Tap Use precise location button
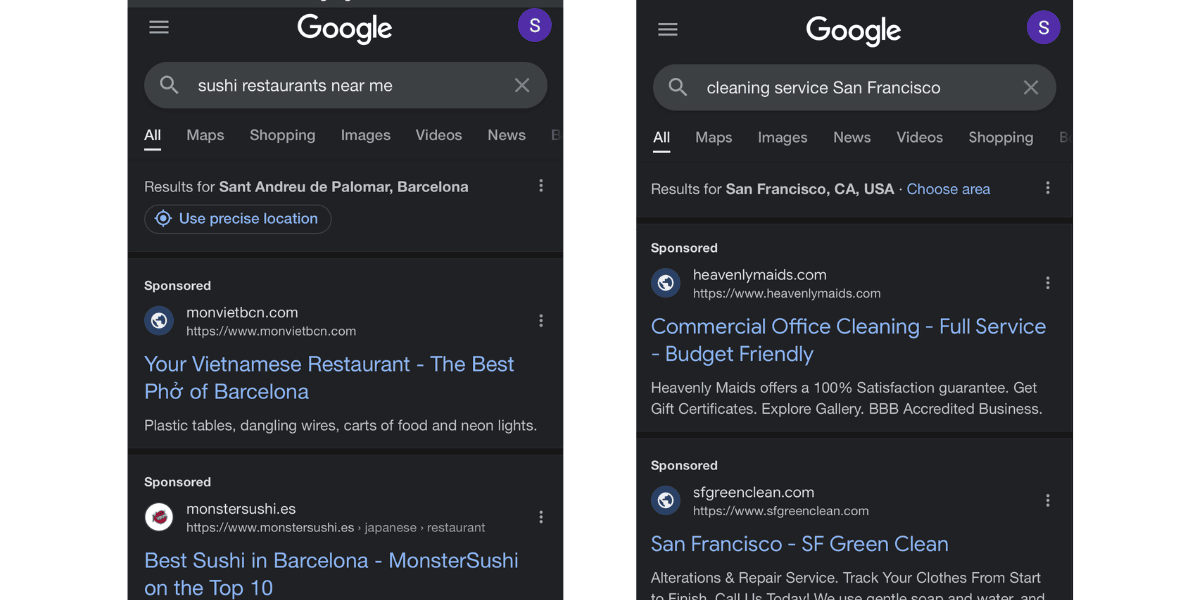This screenshot has width=1200, height=600. coord(238,219)
